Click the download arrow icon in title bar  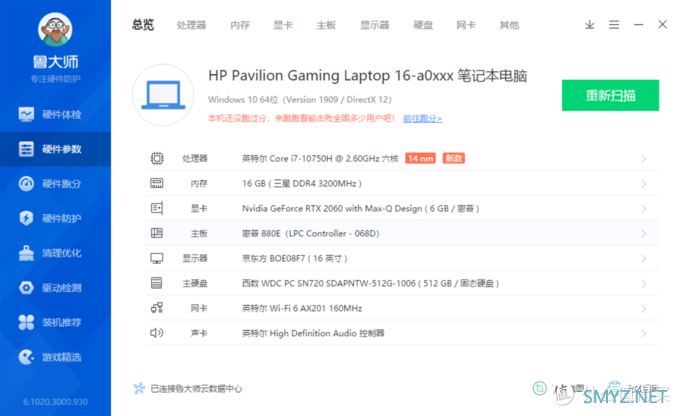[589, 25]
